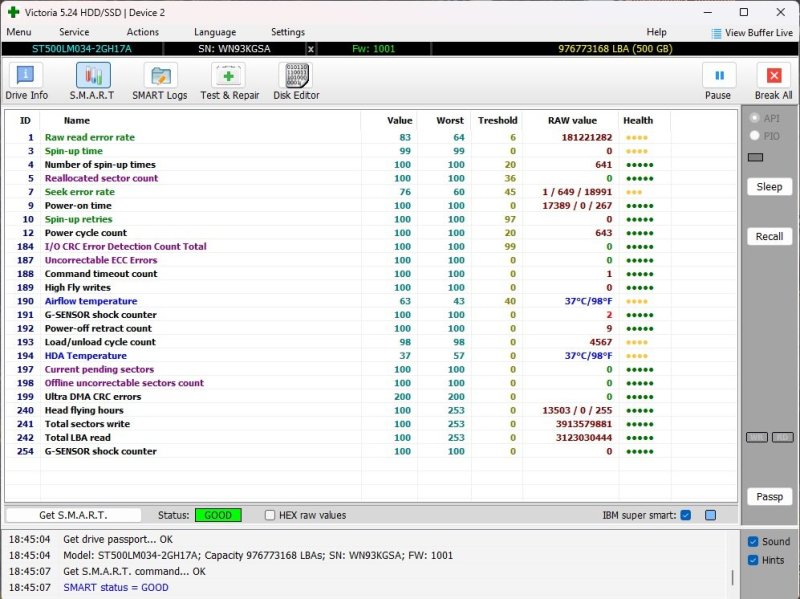
Task: Select the S.M.A.R.T toolbar icon
Action: click(x=93, y=77)
